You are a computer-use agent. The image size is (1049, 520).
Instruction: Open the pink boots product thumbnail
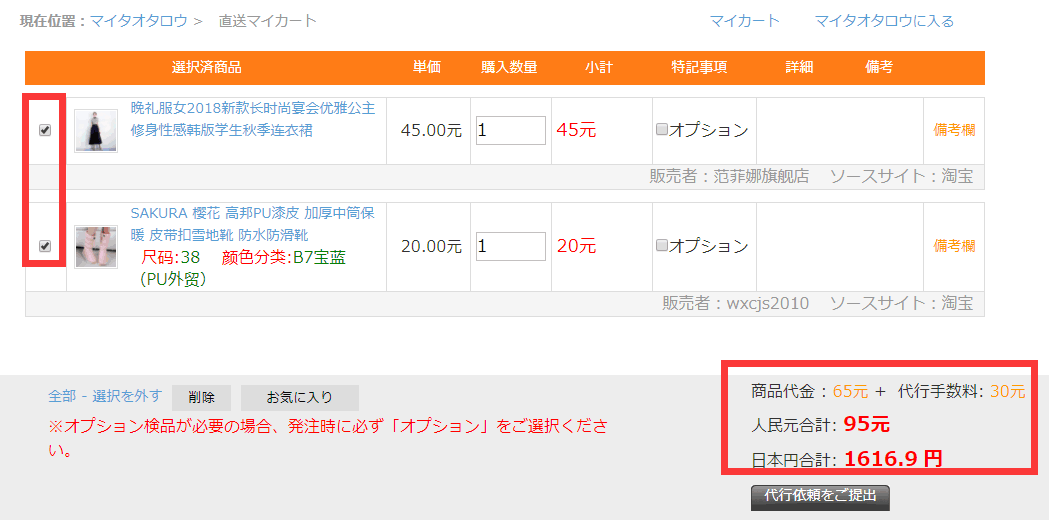pos(96,246)
